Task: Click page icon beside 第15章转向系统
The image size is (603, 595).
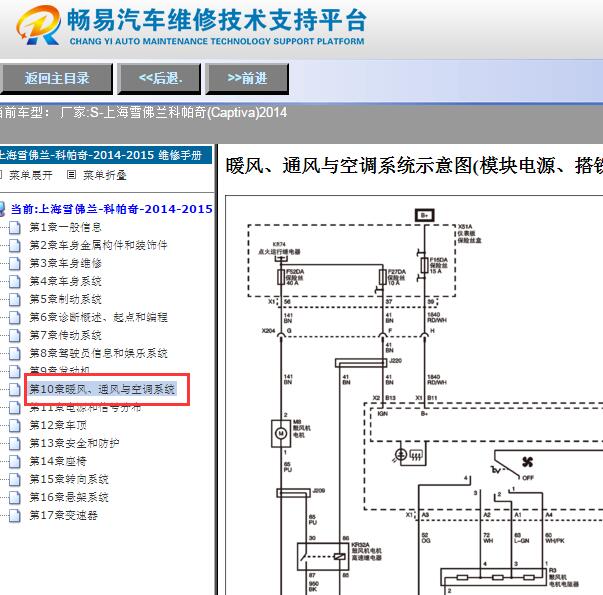Action: [x=15, y=479]
